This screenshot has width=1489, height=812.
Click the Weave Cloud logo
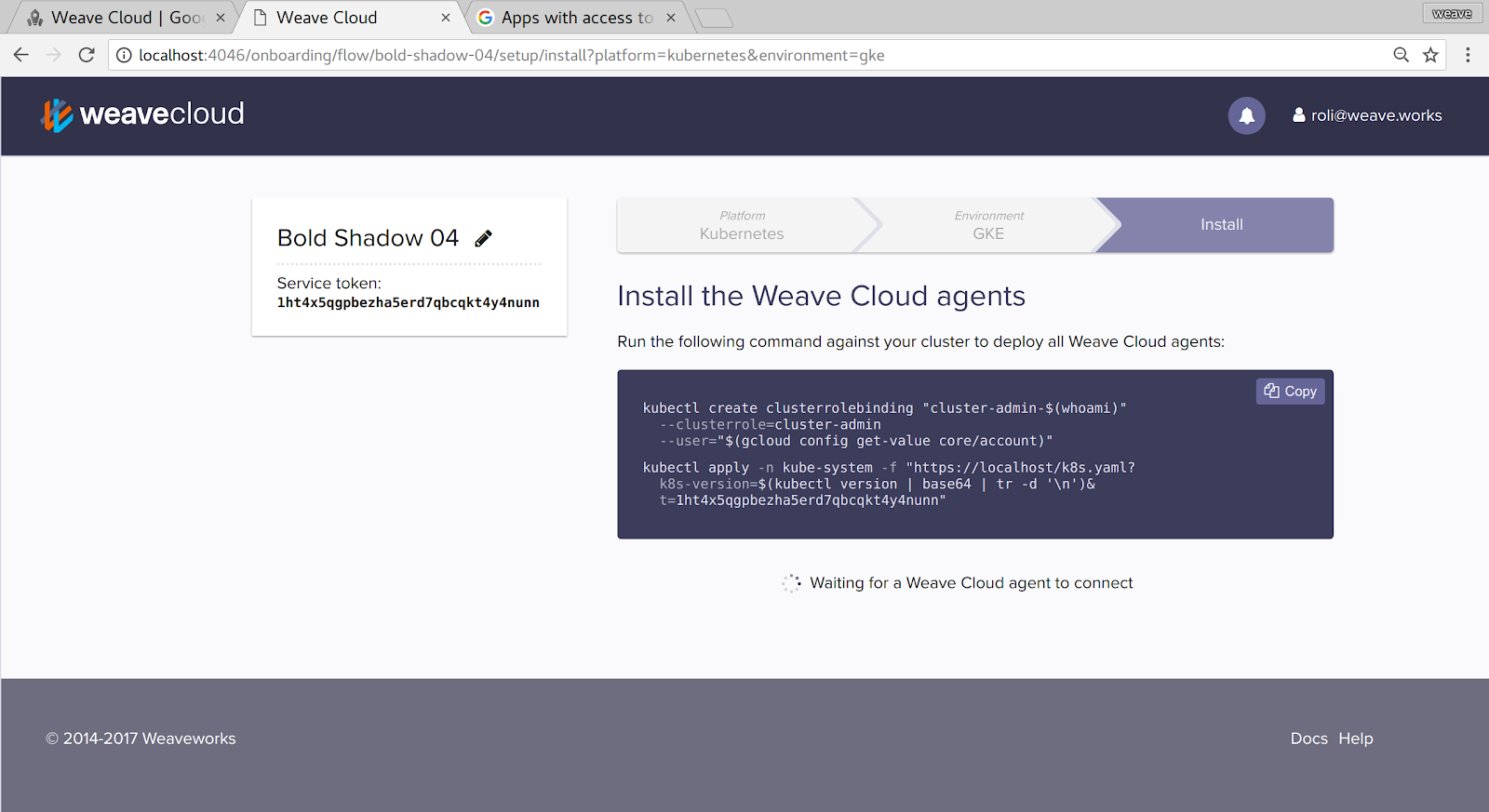coord(142,114)
